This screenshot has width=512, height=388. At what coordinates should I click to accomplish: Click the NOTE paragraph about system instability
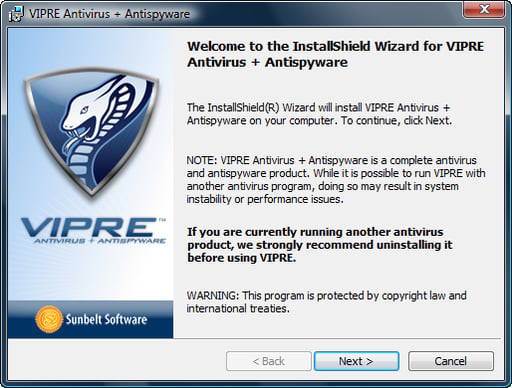point(336,180)
